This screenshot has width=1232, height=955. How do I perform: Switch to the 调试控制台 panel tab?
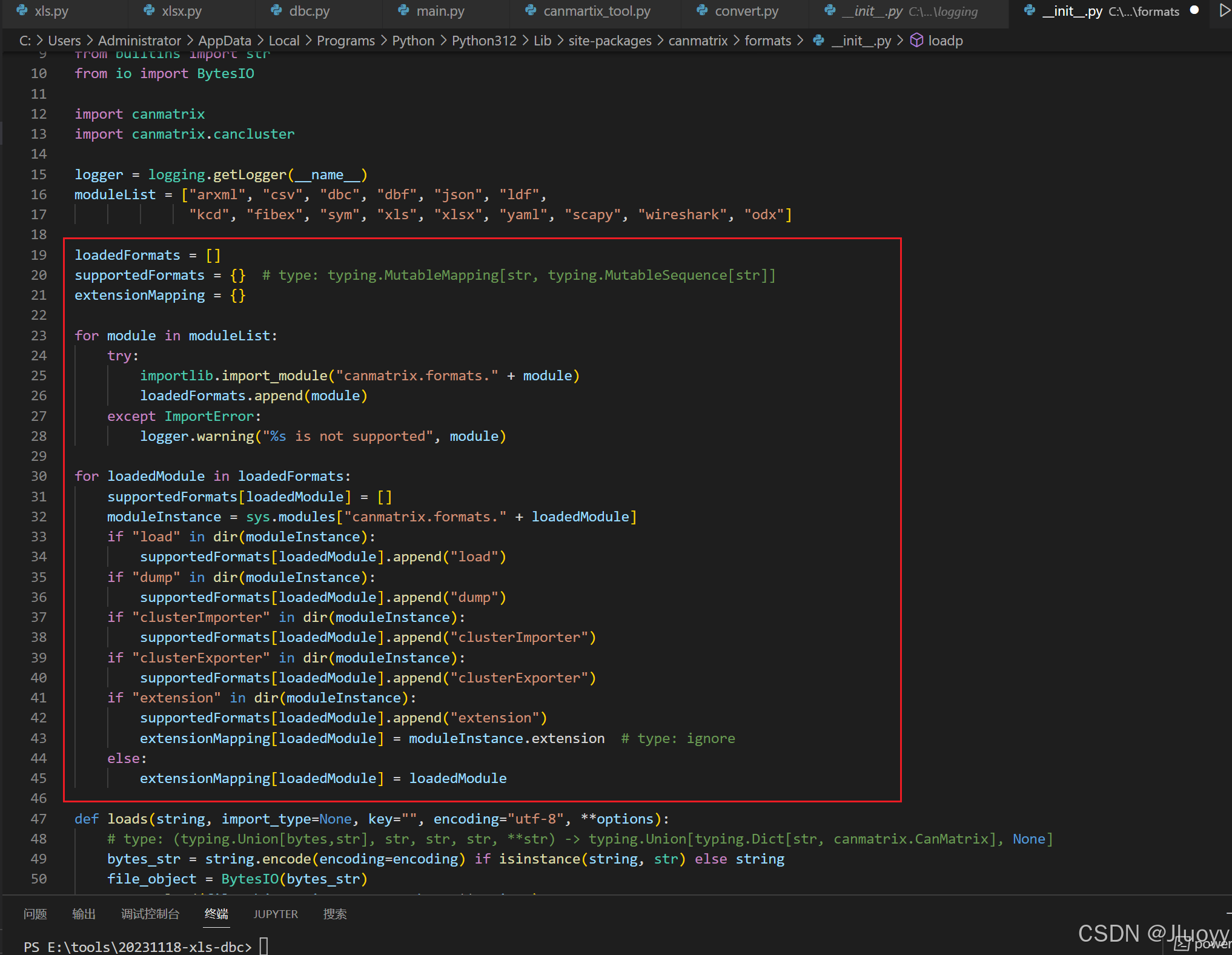[150, 914]
